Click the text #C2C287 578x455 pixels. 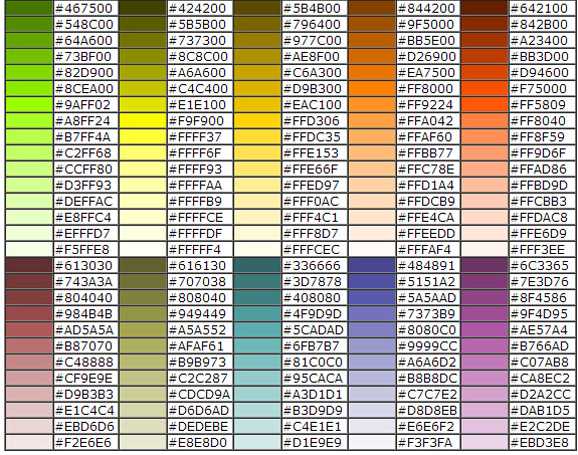click(x=198, y=378)
